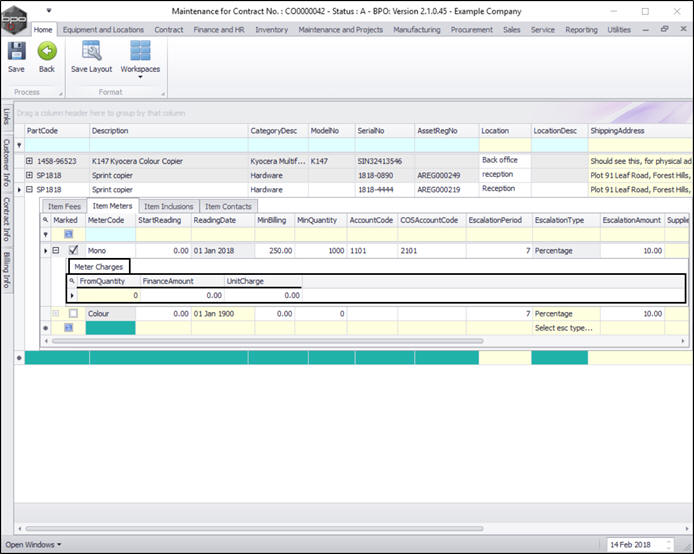
Task: Expand the 1458-96523 Kyocera copier row
Action: point(30,161)
